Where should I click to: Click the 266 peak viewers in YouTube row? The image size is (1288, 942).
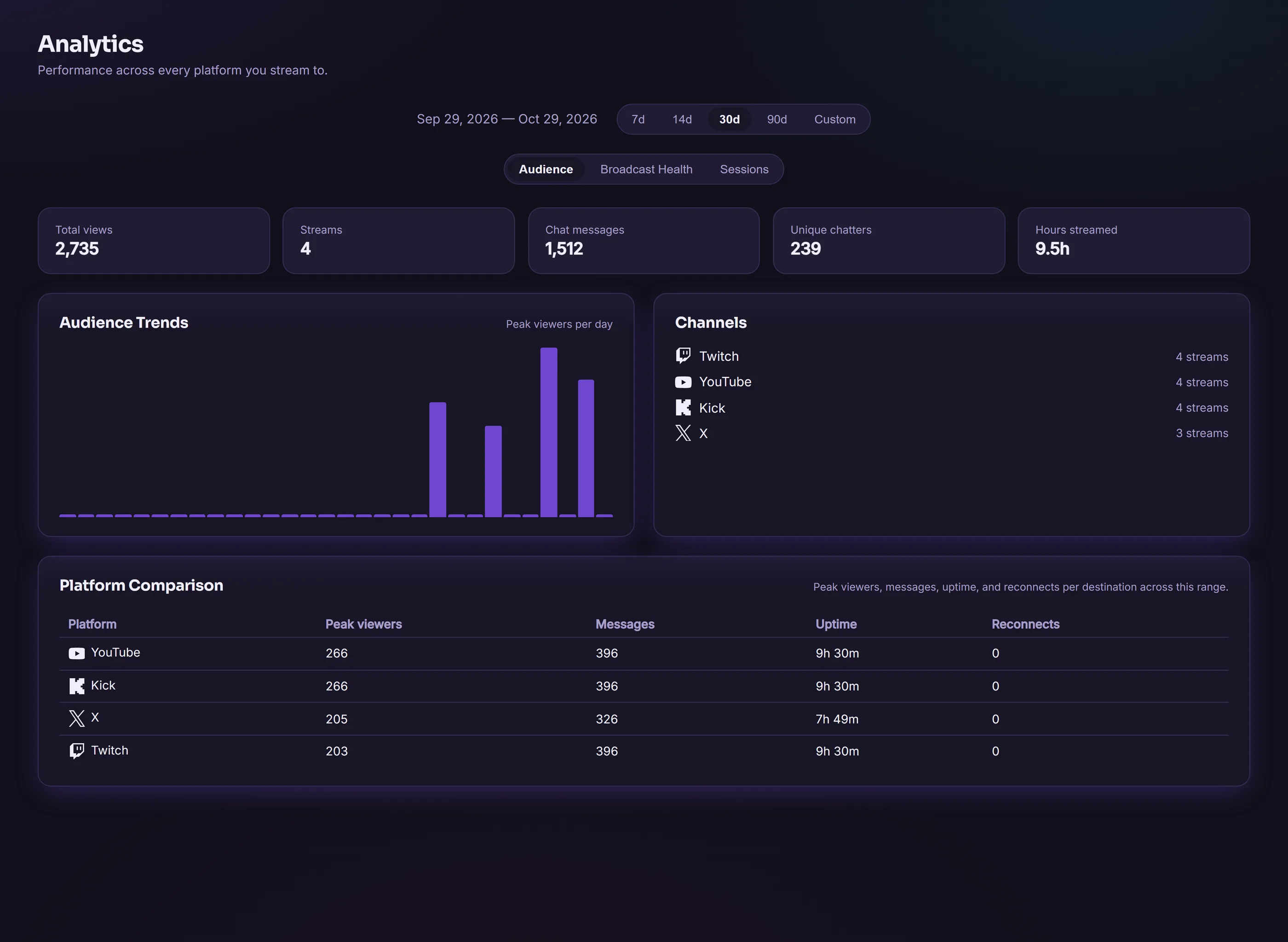tap(336, 653)
